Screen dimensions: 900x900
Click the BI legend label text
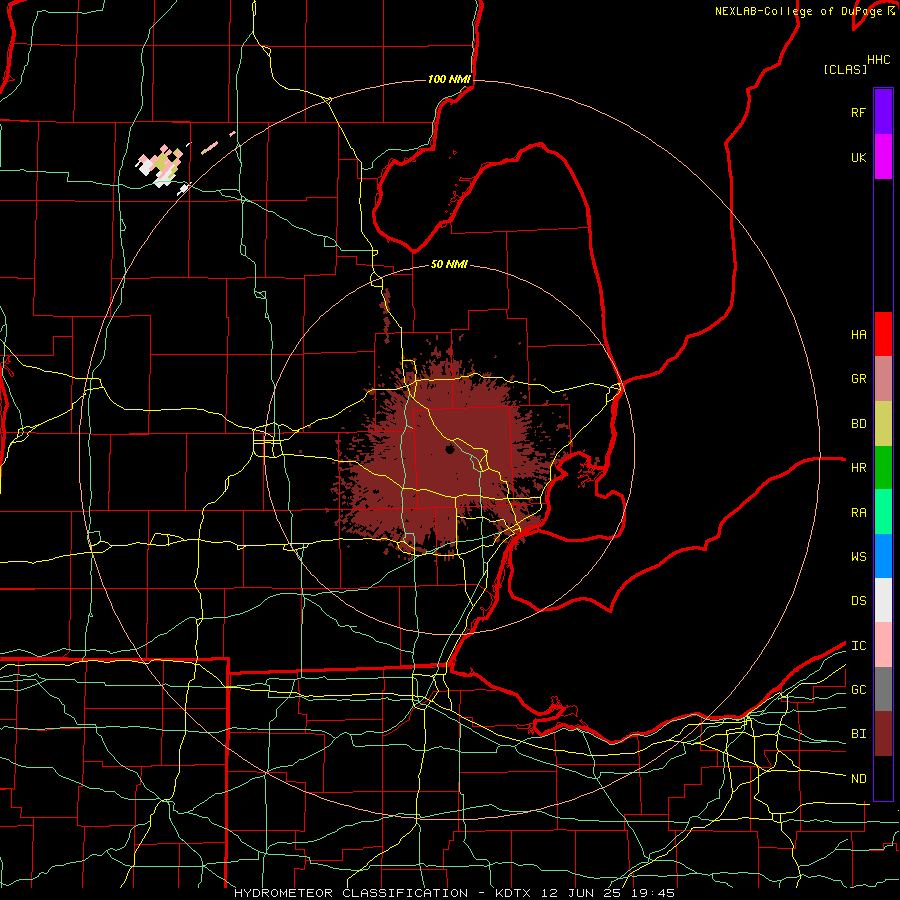(x=858, y=734)
